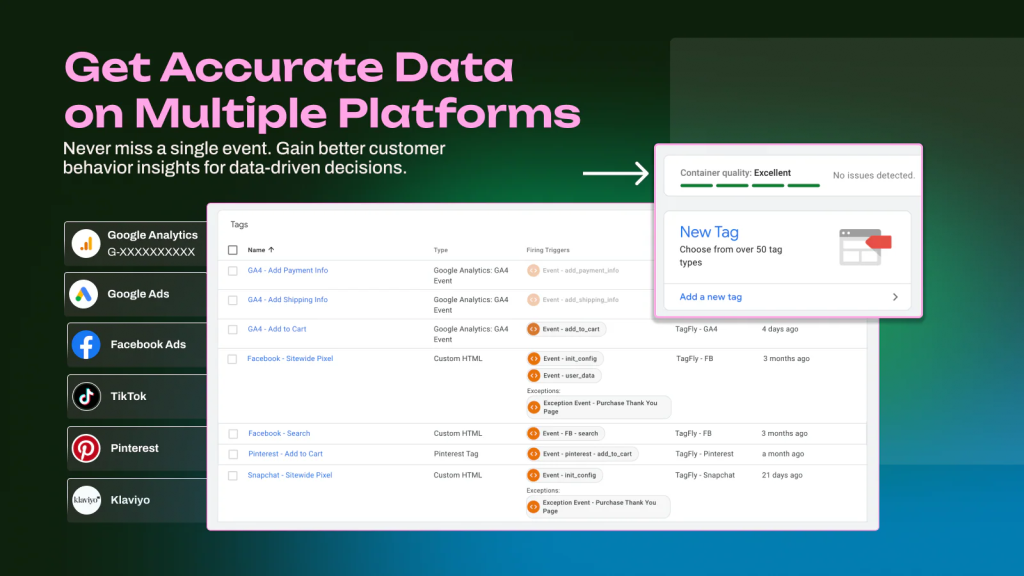Check the Snapchat - Sitewide Pixel checkbox
The image size is (1024, 576).
(232, 475)
